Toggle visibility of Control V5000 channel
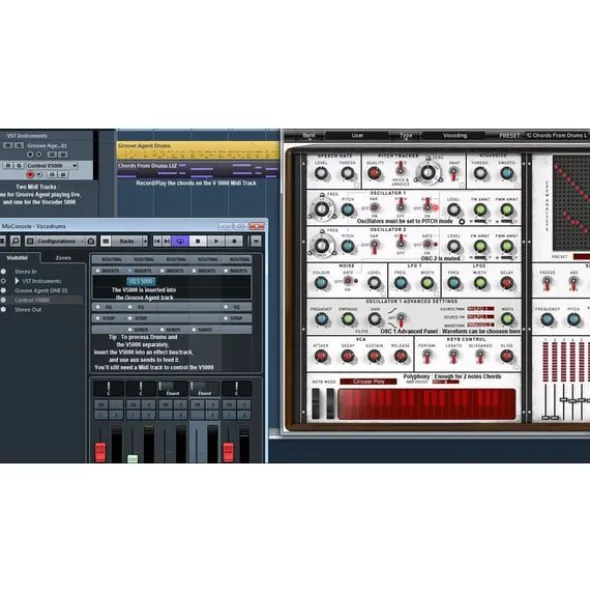 click(3, 300)
